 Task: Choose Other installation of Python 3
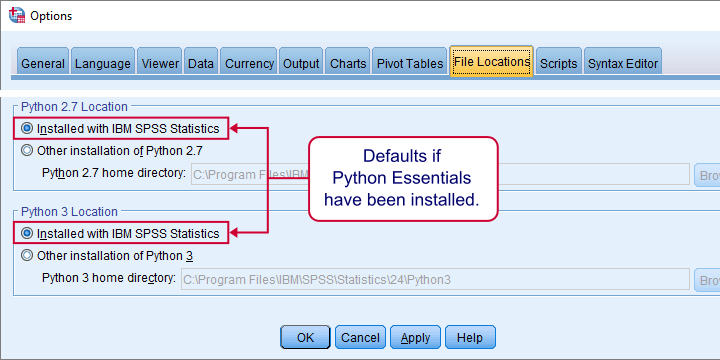(x=107, y=255)
